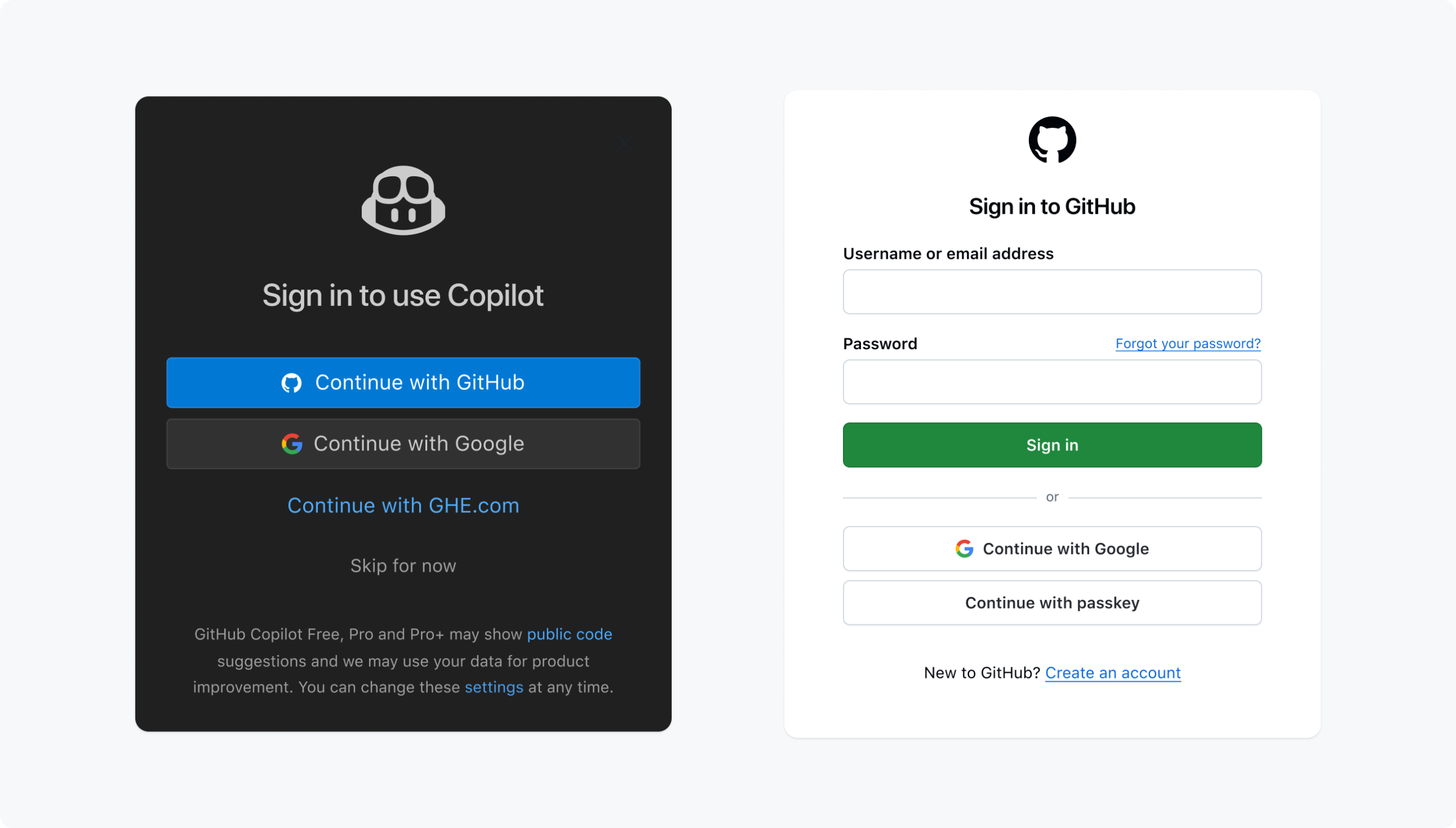This screenshot has height=828, width=1456.
Task: Open Forgot your password link
Action: (x=1188, y=343)
